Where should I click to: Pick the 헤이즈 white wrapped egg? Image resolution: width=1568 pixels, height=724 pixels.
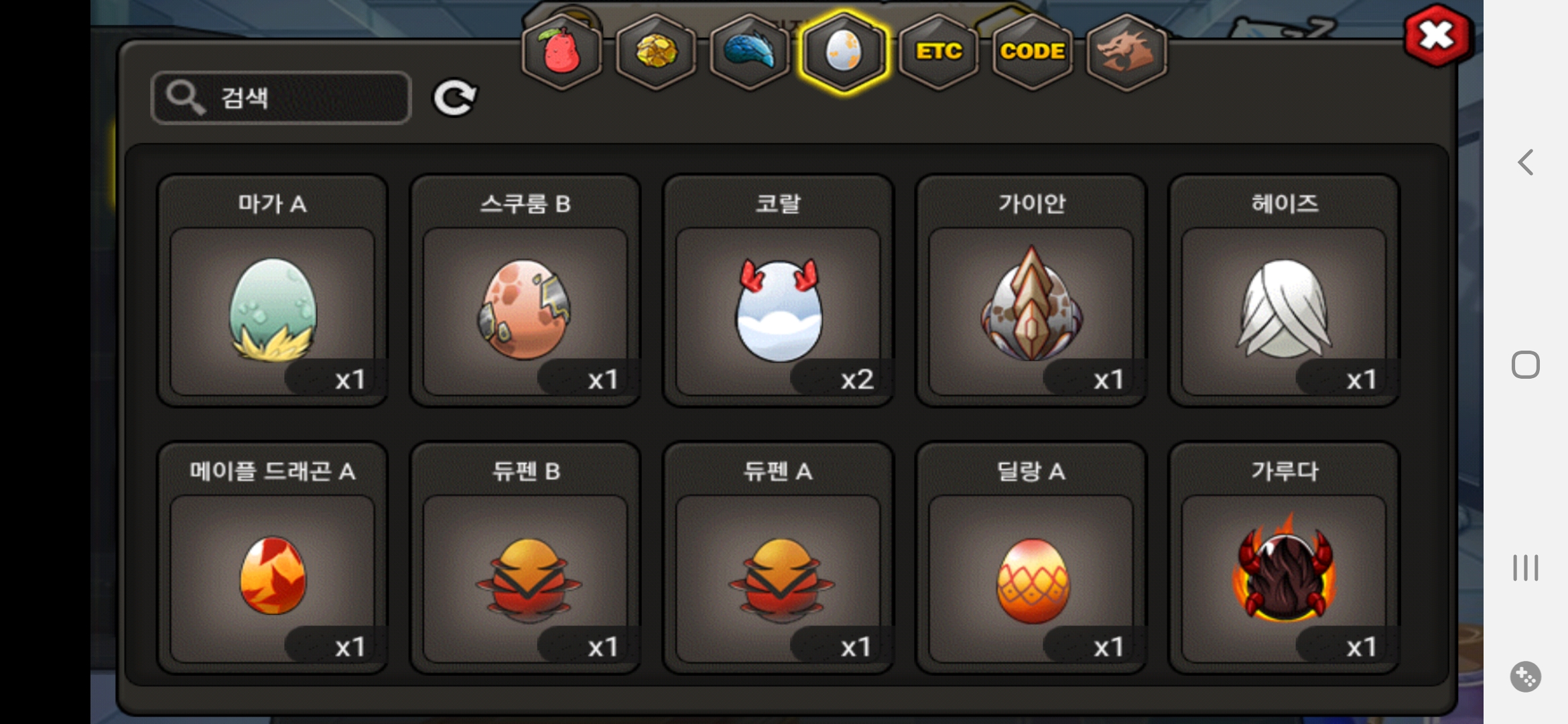tap(1284, 291)
